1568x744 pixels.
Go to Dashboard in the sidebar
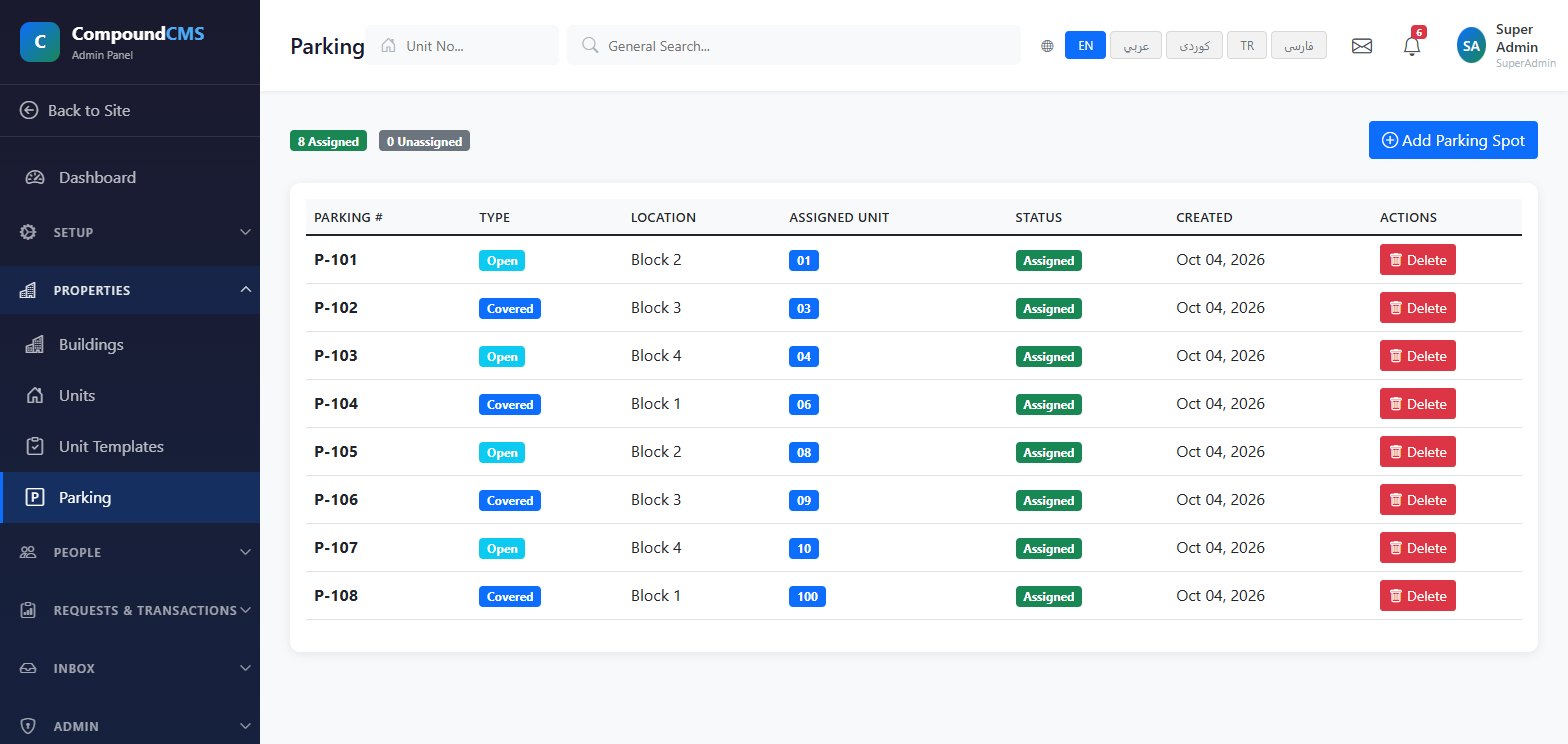[130, 178]
